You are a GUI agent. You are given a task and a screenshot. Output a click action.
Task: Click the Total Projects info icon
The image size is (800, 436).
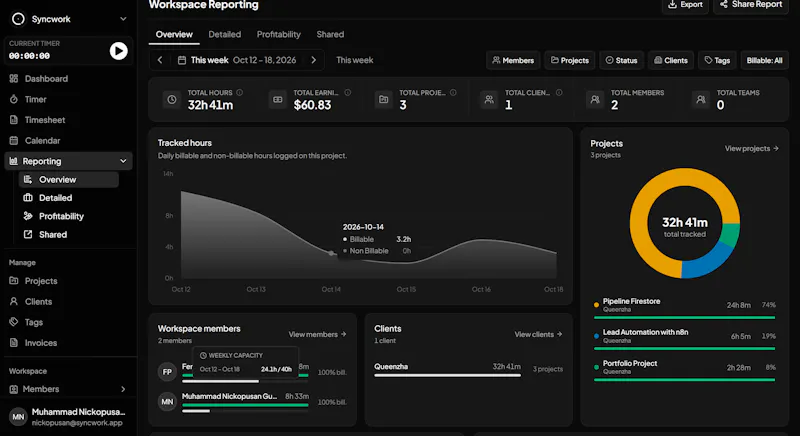[x=453, y=92]
